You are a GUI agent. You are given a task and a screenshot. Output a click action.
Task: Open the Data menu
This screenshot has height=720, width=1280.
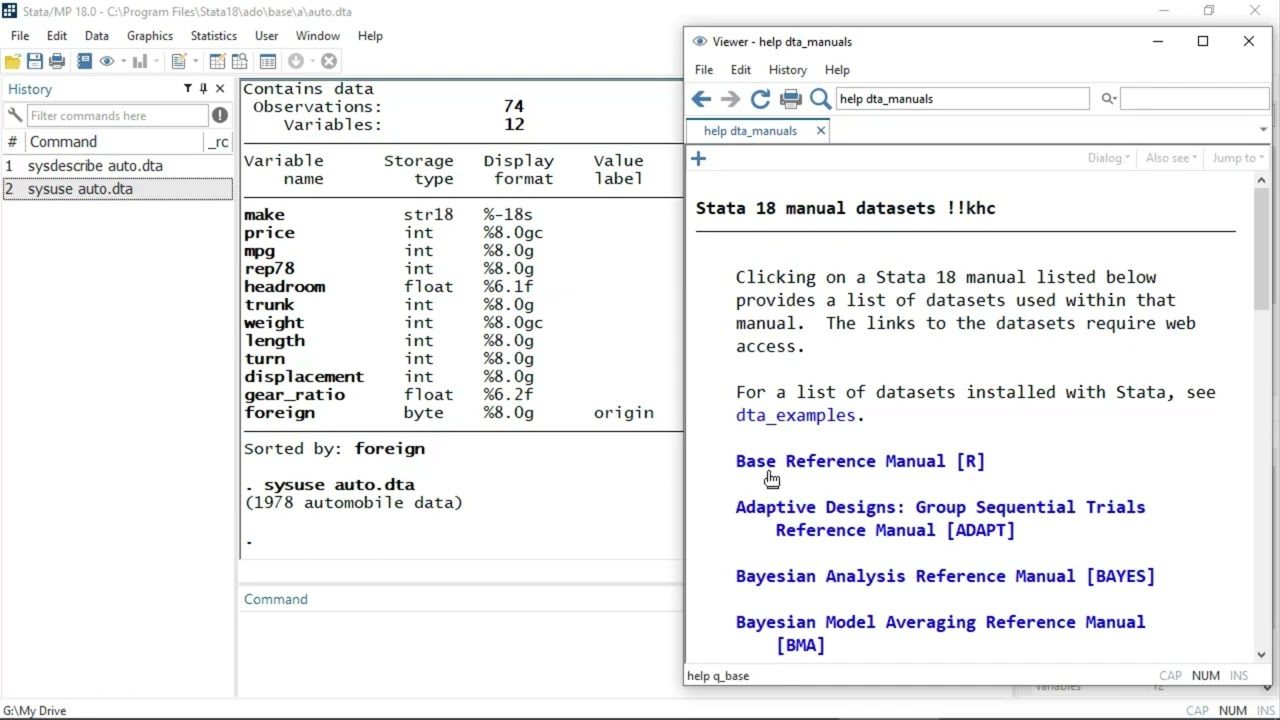(97, 35)
